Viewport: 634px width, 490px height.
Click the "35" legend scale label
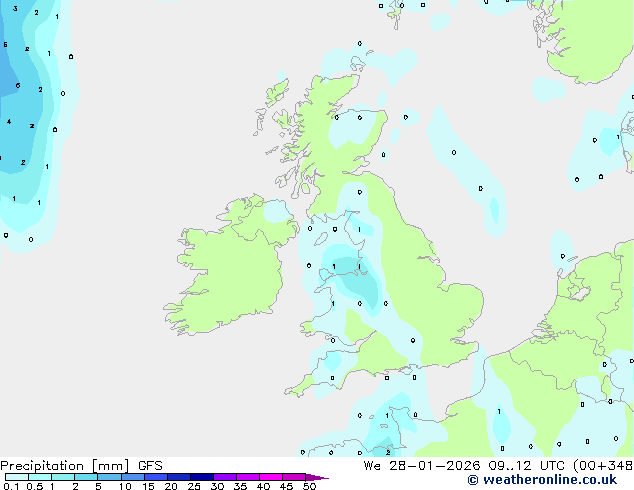pyautogui.click(x=240, y=486)
